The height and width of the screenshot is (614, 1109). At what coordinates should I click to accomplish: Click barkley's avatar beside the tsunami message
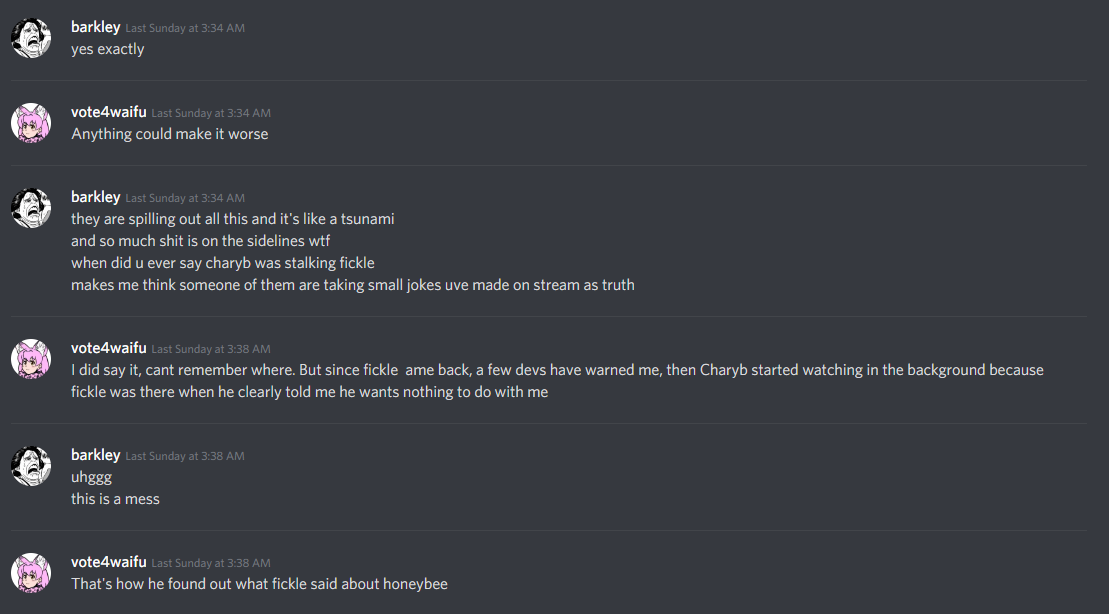[x=31, y=207]
